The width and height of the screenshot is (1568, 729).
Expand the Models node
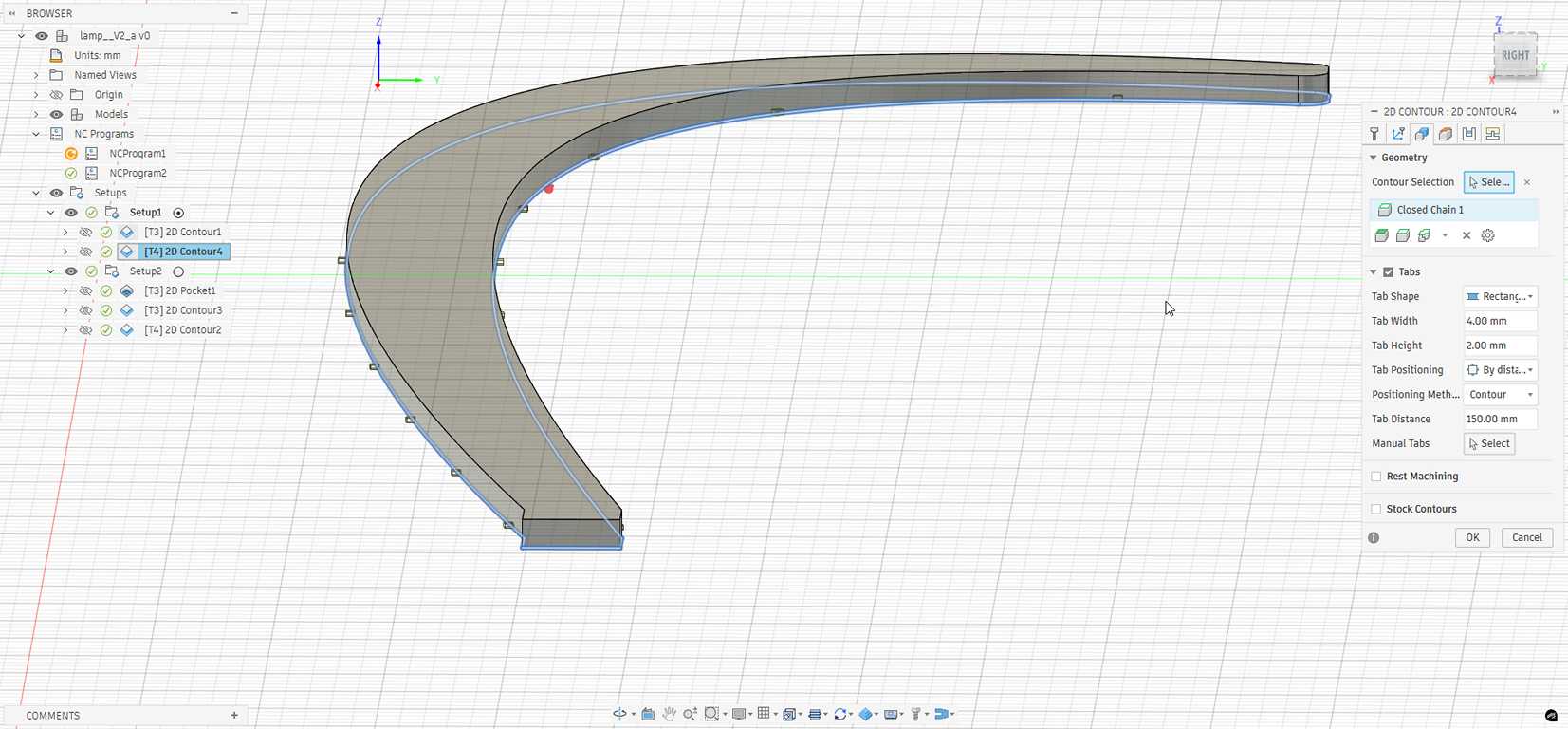coord(36,115)
